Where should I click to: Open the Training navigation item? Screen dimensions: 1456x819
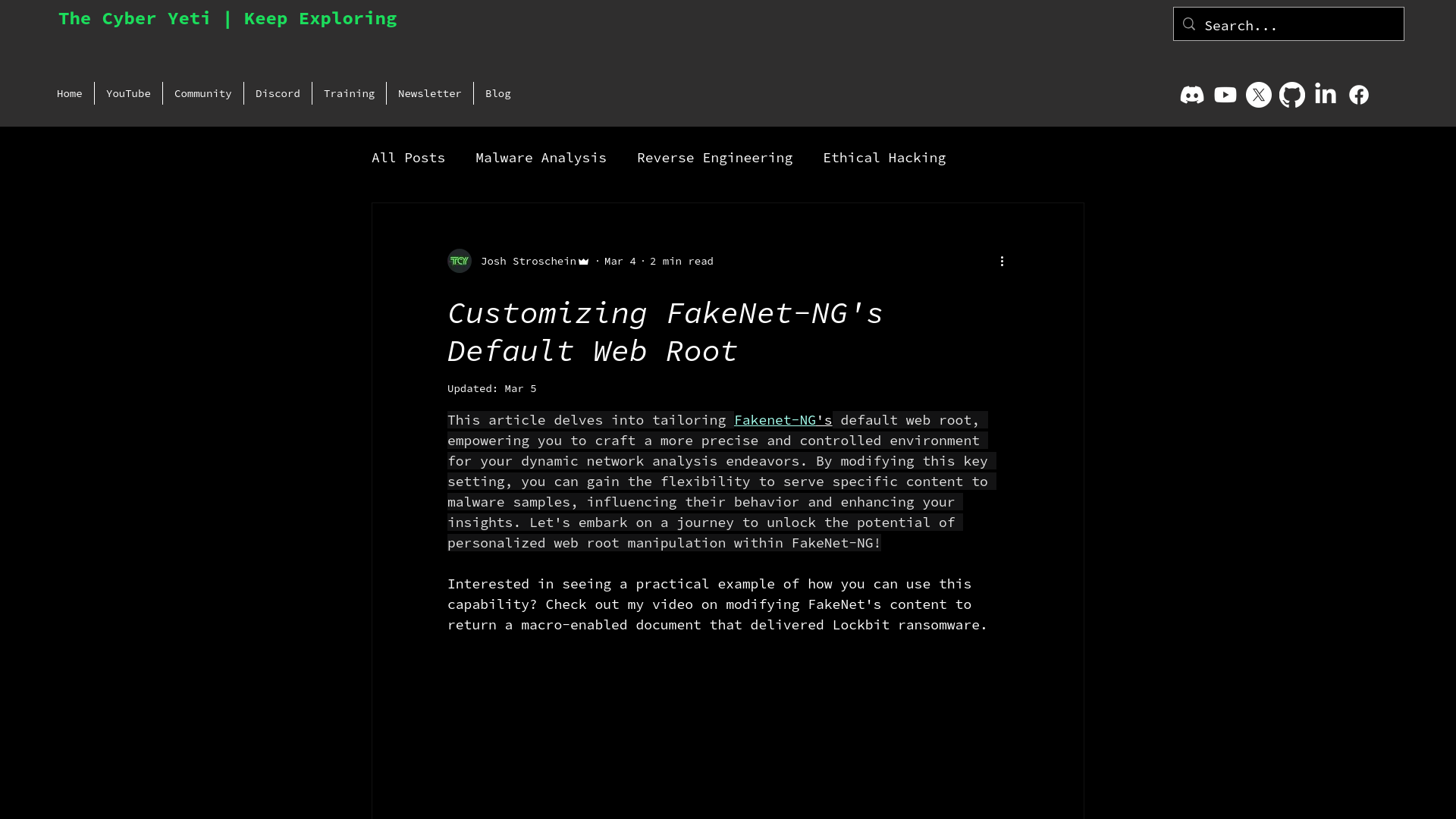(x=349, y=93)
